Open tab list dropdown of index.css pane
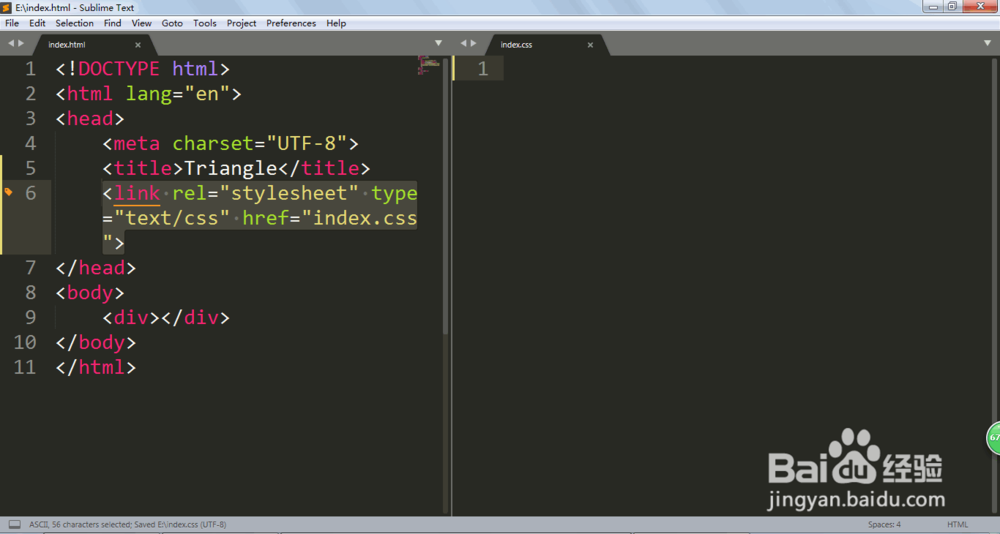 pyautogui.click(x=987, y=43)
